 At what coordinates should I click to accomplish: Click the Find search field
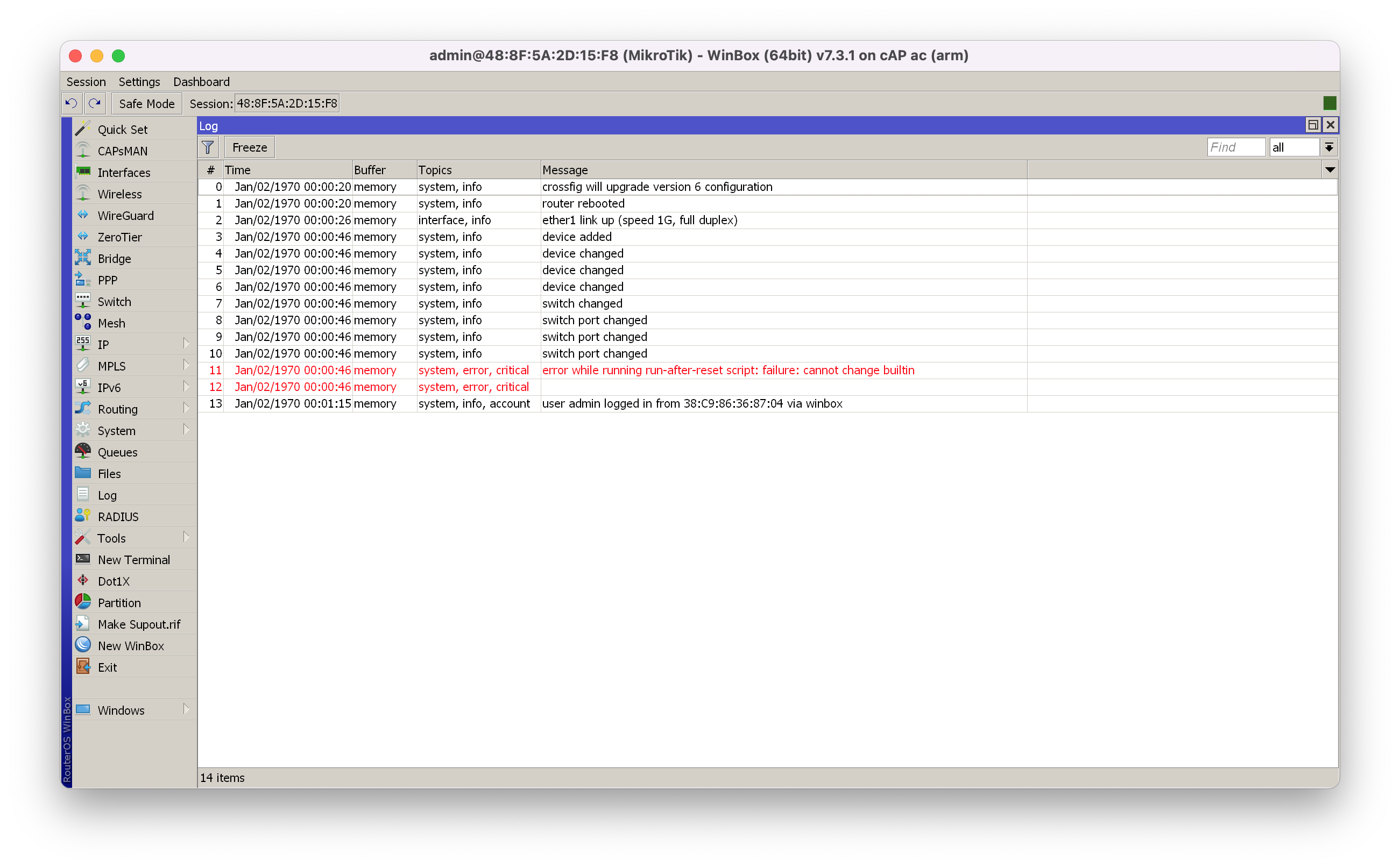click(1236, 147)
